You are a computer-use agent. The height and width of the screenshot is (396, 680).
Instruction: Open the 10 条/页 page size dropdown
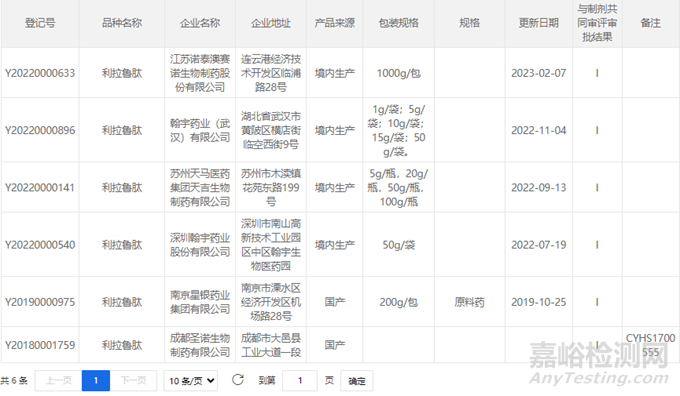(190, 381)
